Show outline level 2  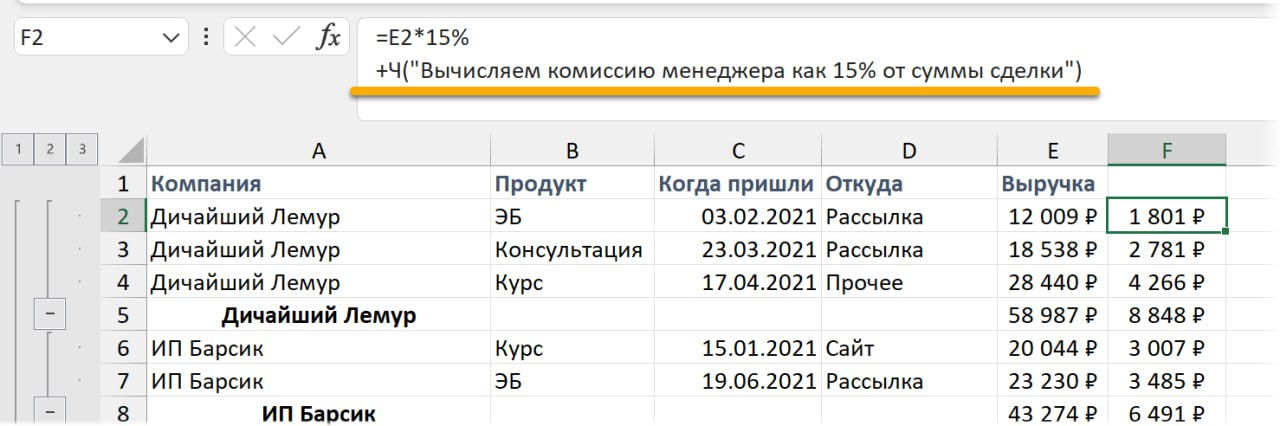pos(49,150)
